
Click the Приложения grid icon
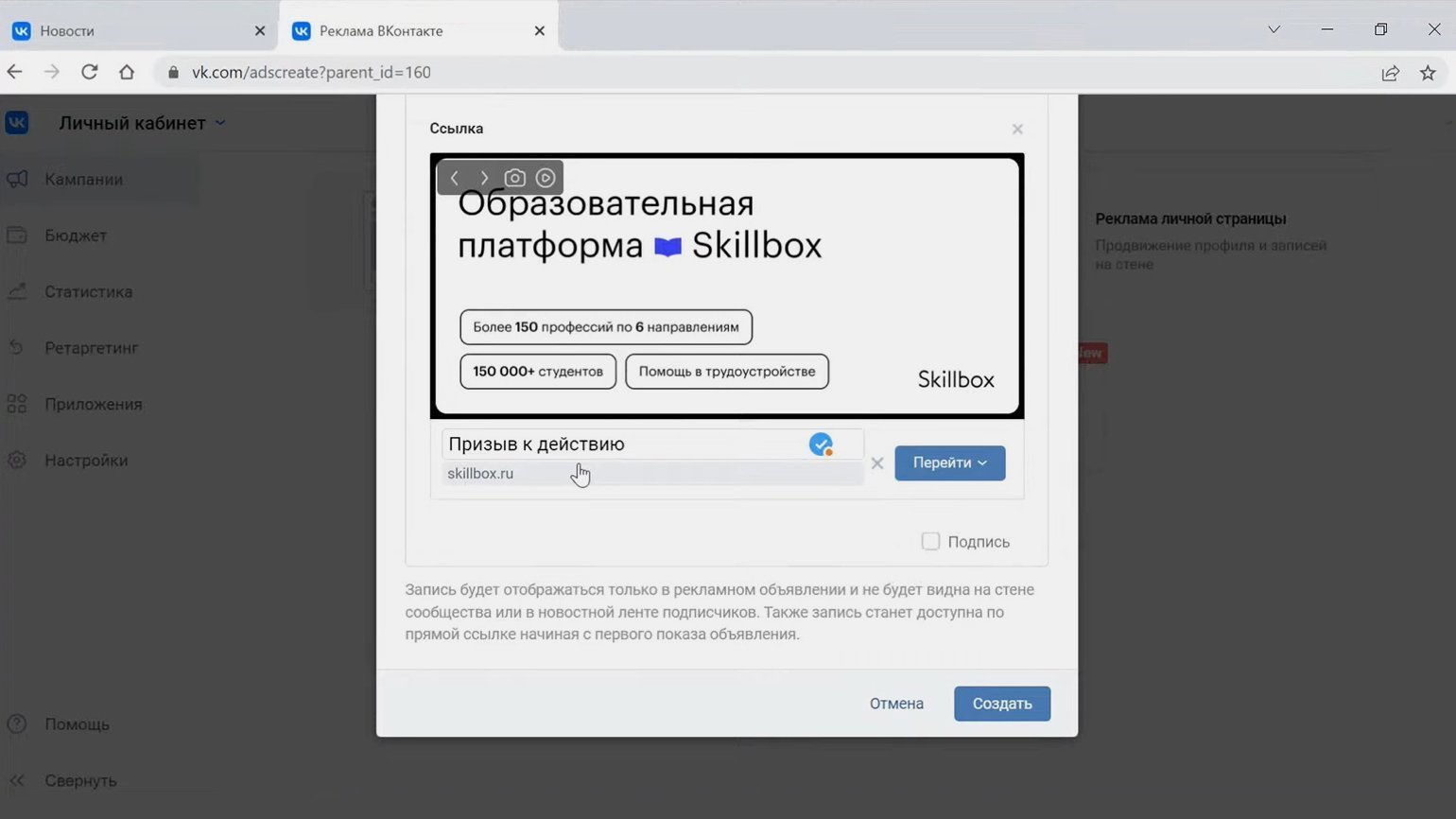coord(17,404)
